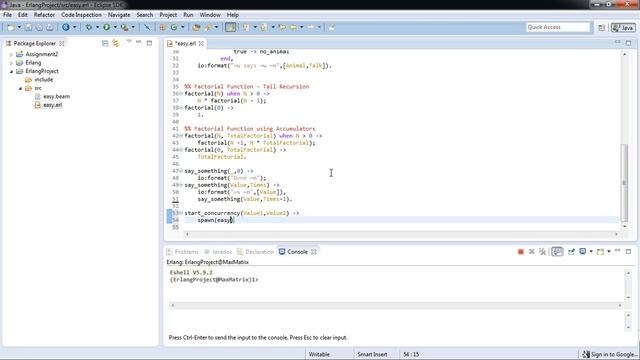Click Collapse All in Package Explorer
This screenshot has height=360, width=640.
[105, 43]
